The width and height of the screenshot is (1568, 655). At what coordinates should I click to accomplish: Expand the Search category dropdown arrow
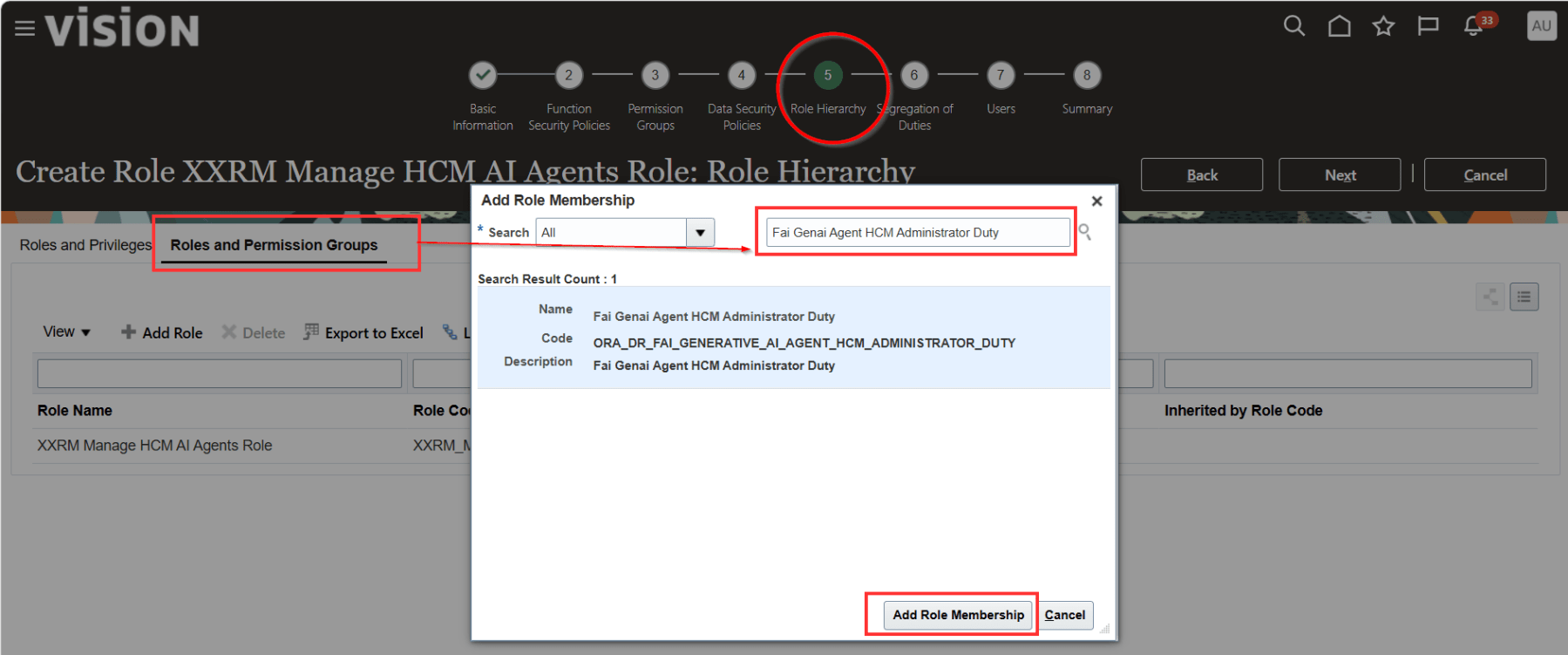pos(700,233)
